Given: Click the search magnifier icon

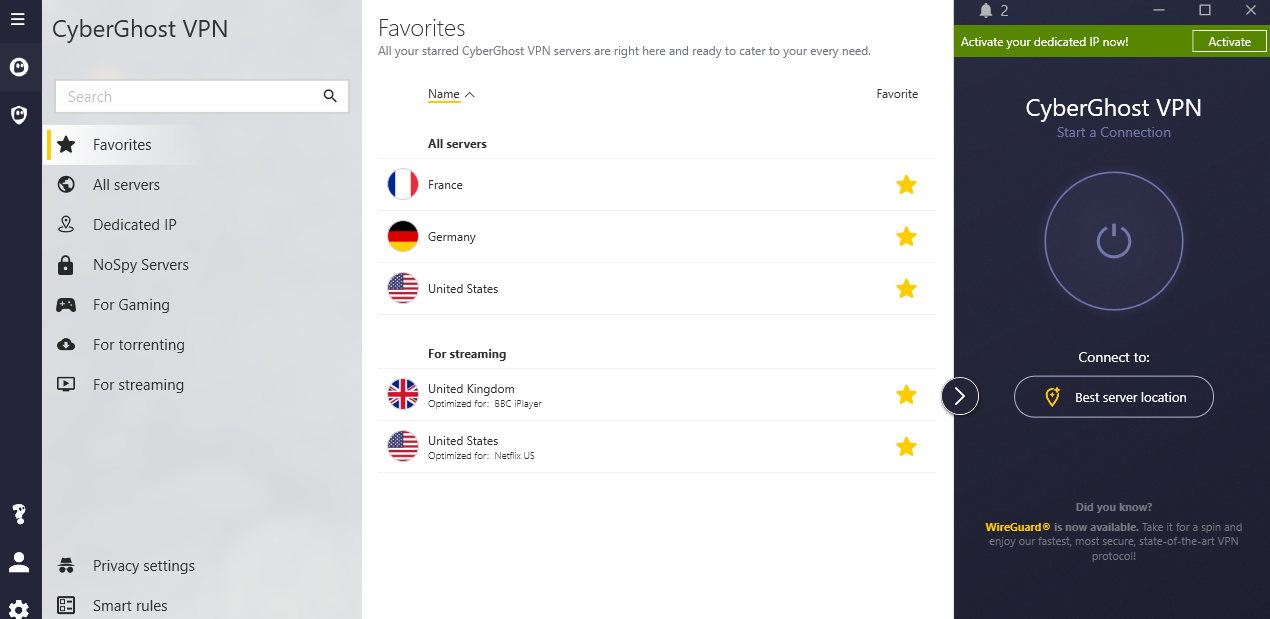Looking at the screenshot, I should pyautogui.click(x=330, y=96).
